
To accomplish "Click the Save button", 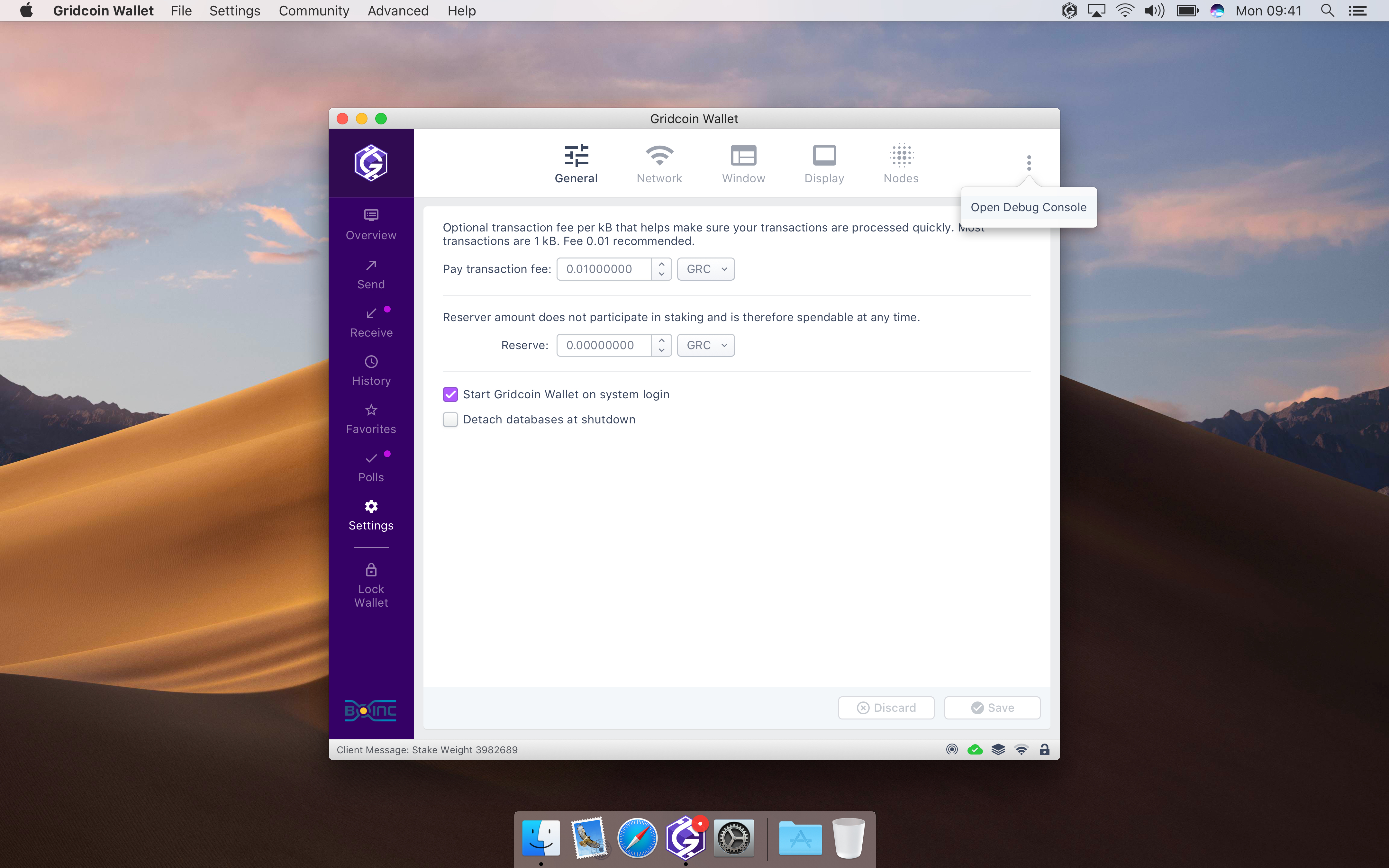I will click(992, 708).
